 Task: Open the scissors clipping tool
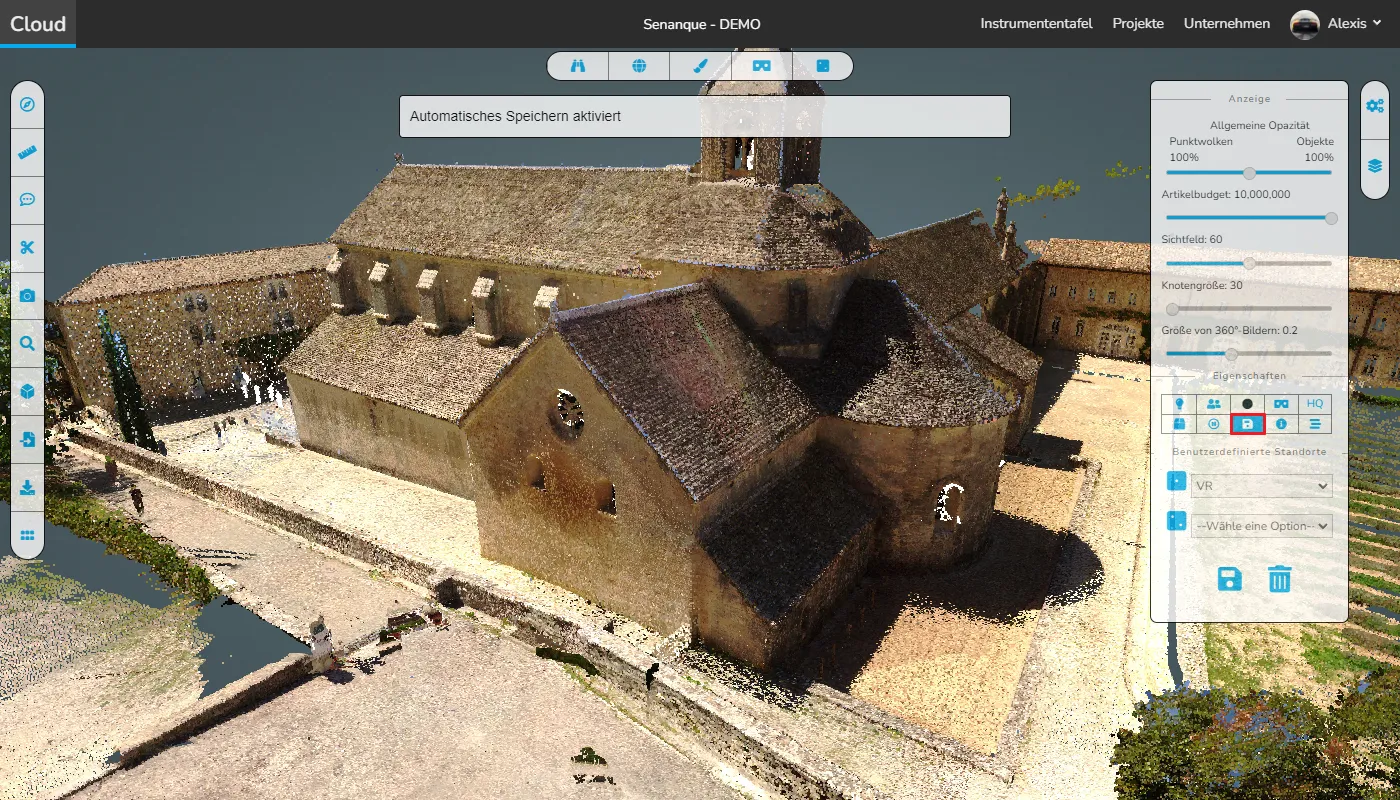[x=27, y=248]
